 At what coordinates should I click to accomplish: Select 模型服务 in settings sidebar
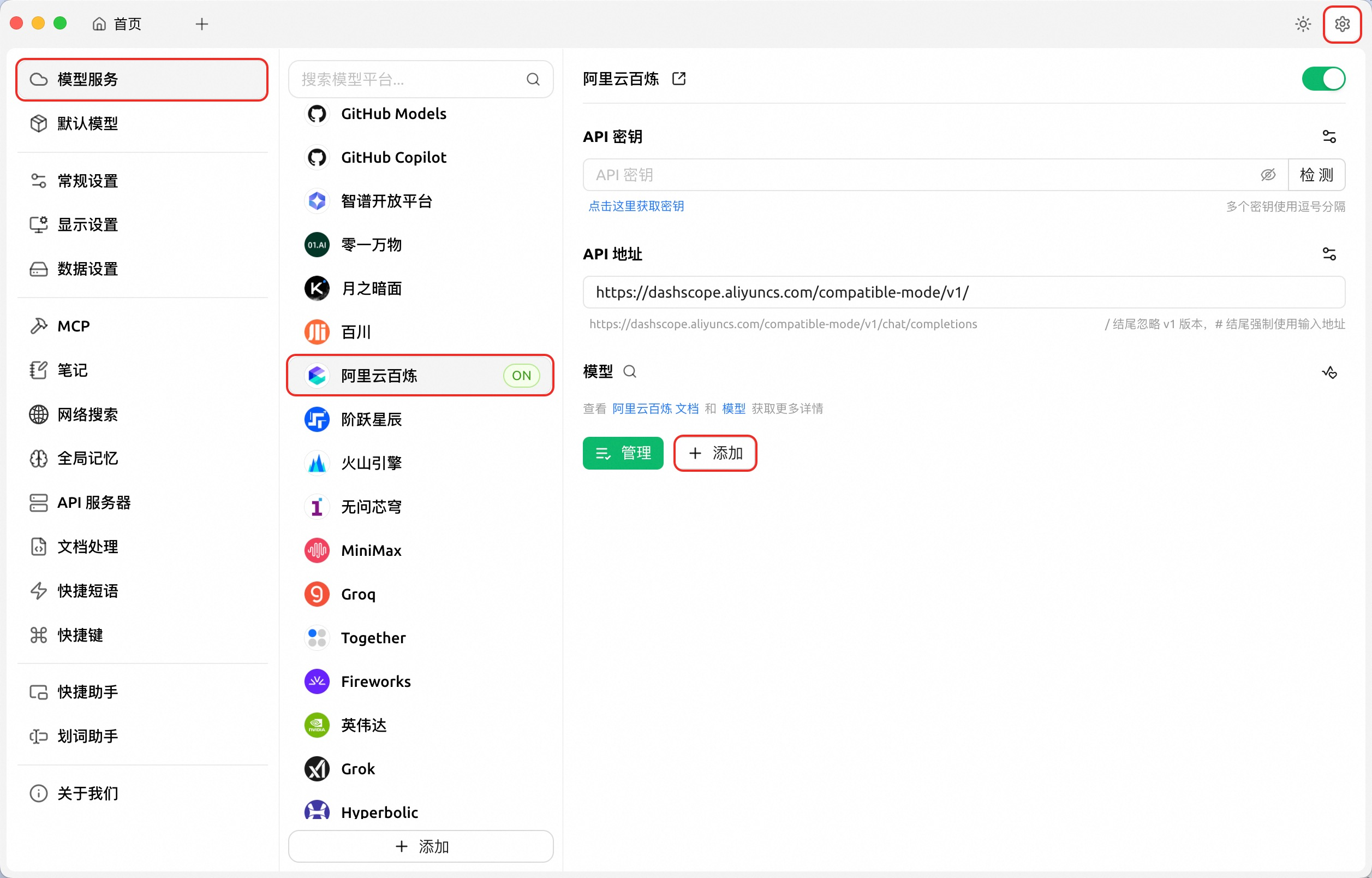tap(142, 79)
